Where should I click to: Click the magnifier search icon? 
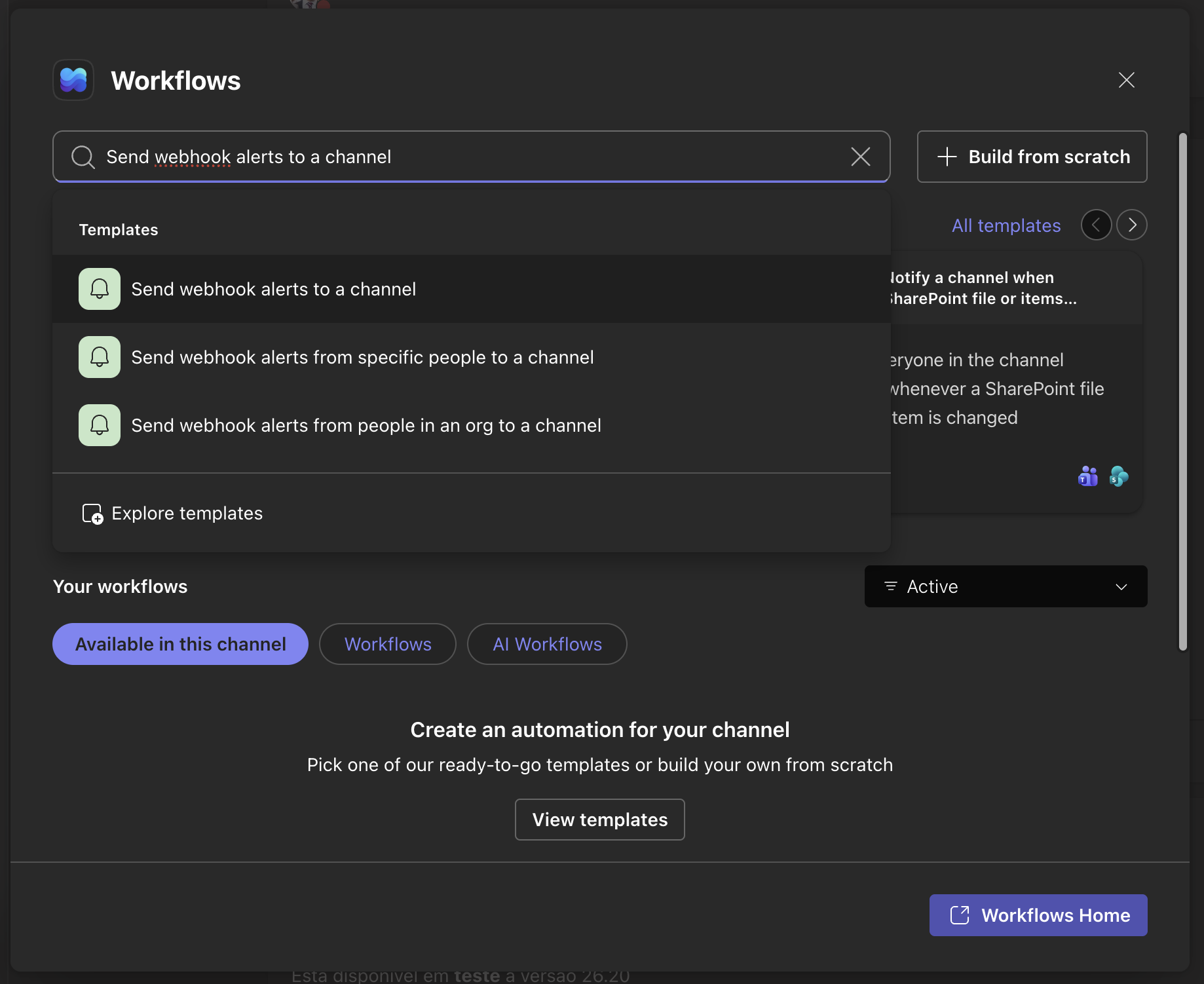point(83,157)
